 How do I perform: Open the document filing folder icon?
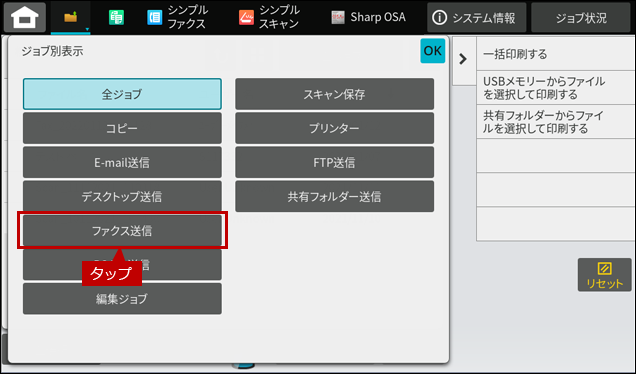(71, 17)
